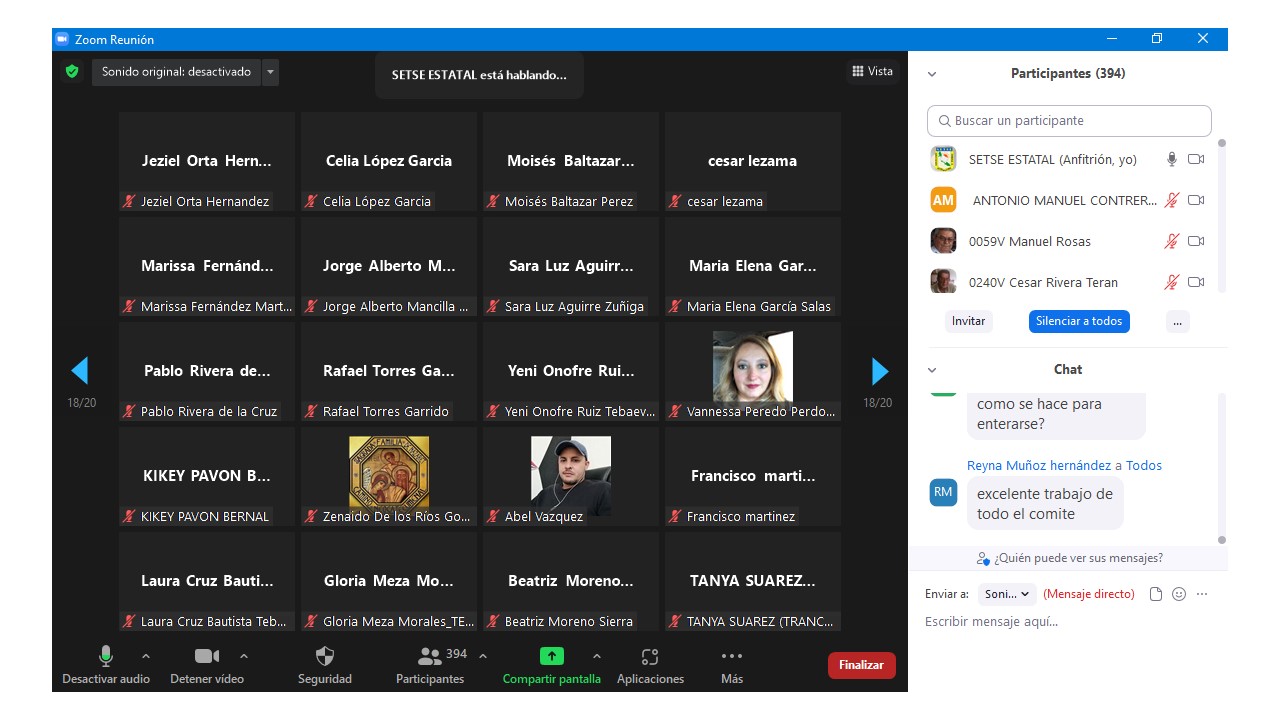This screenshot has height=720, width=1280.
Task: Click Silenciar a todos button
Action: [1079, 321]
